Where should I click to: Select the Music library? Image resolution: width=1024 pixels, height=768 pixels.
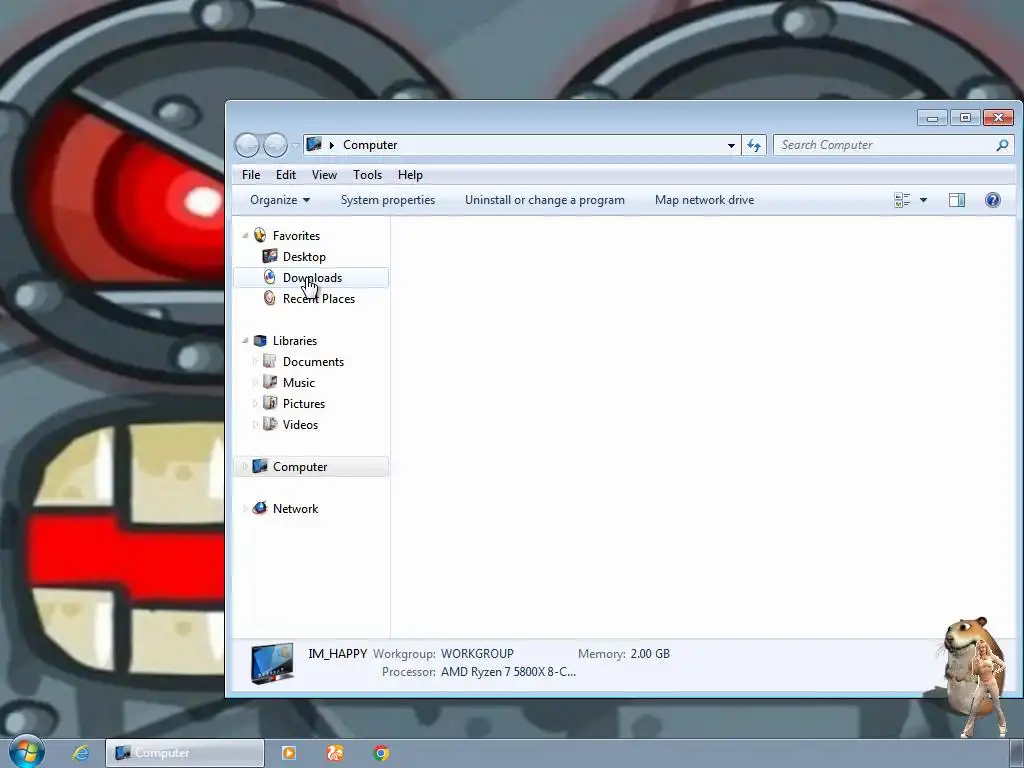[298, 383]
